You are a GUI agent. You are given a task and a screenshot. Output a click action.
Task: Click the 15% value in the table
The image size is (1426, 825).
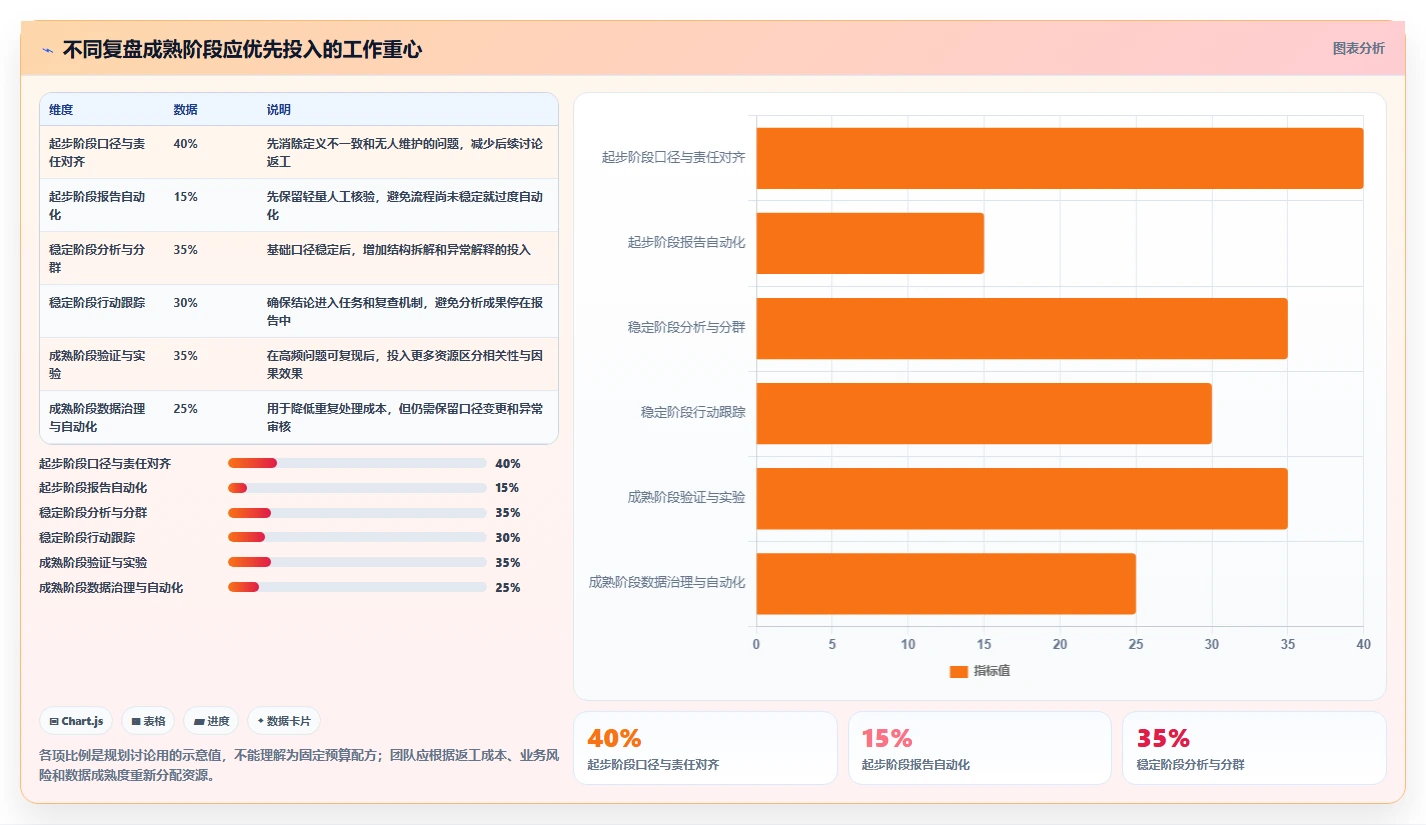pyautogui.click(x=185, y=196)
